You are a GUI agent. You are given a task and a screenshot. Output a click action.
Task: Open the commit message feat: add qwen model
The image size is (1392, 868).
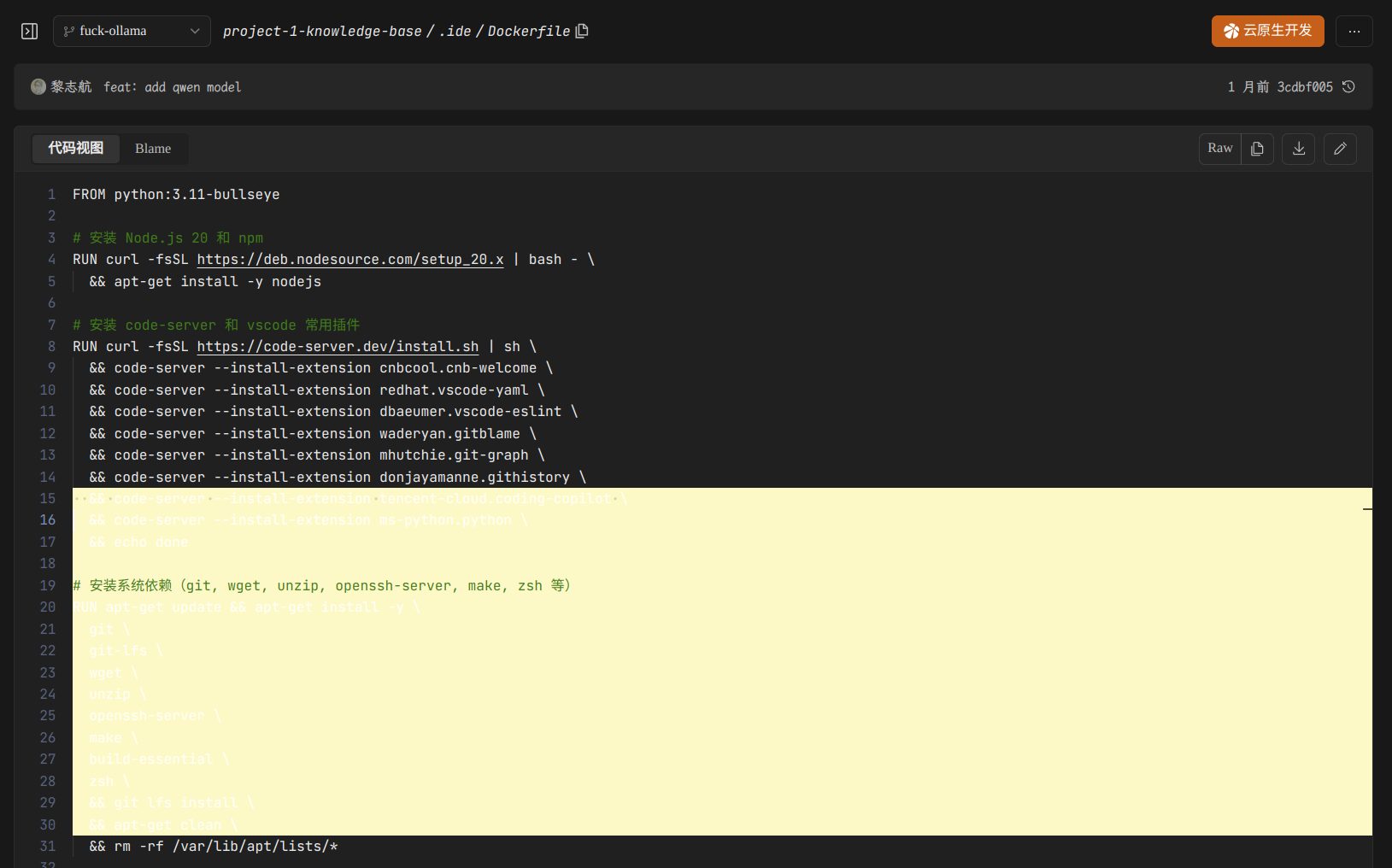(172, 87)
